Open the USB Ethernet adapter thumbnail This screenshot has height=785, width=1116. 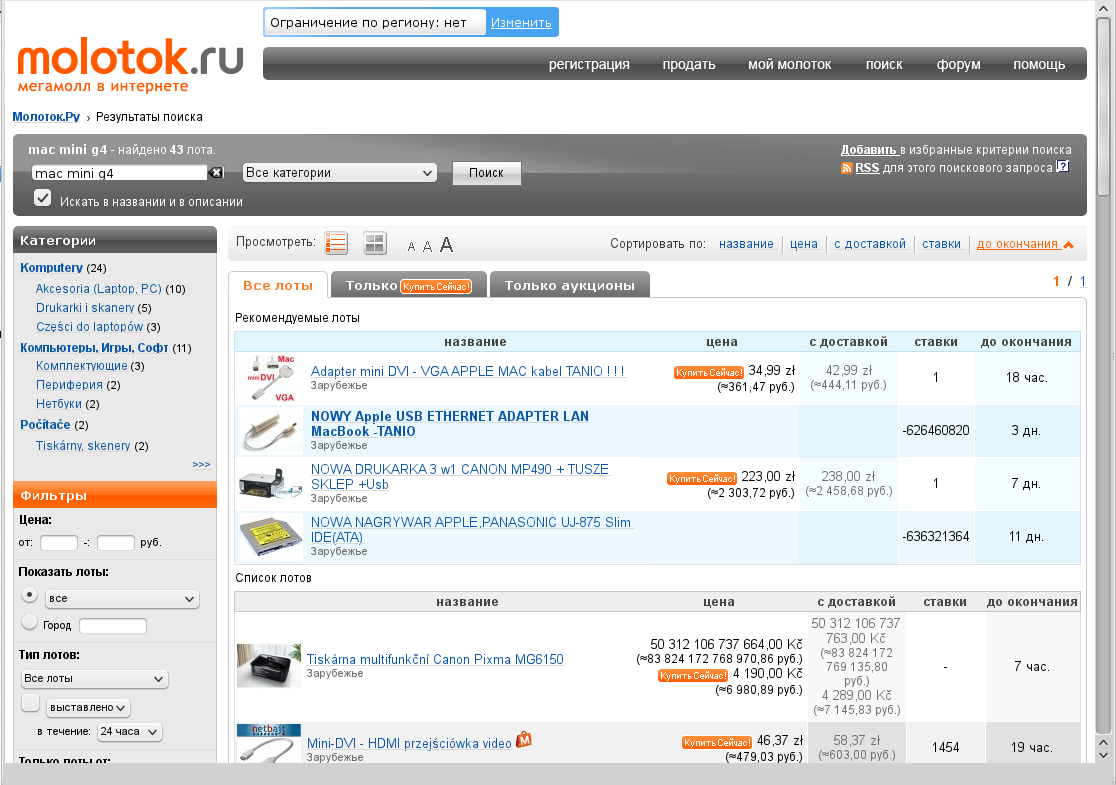coord(269,431)
